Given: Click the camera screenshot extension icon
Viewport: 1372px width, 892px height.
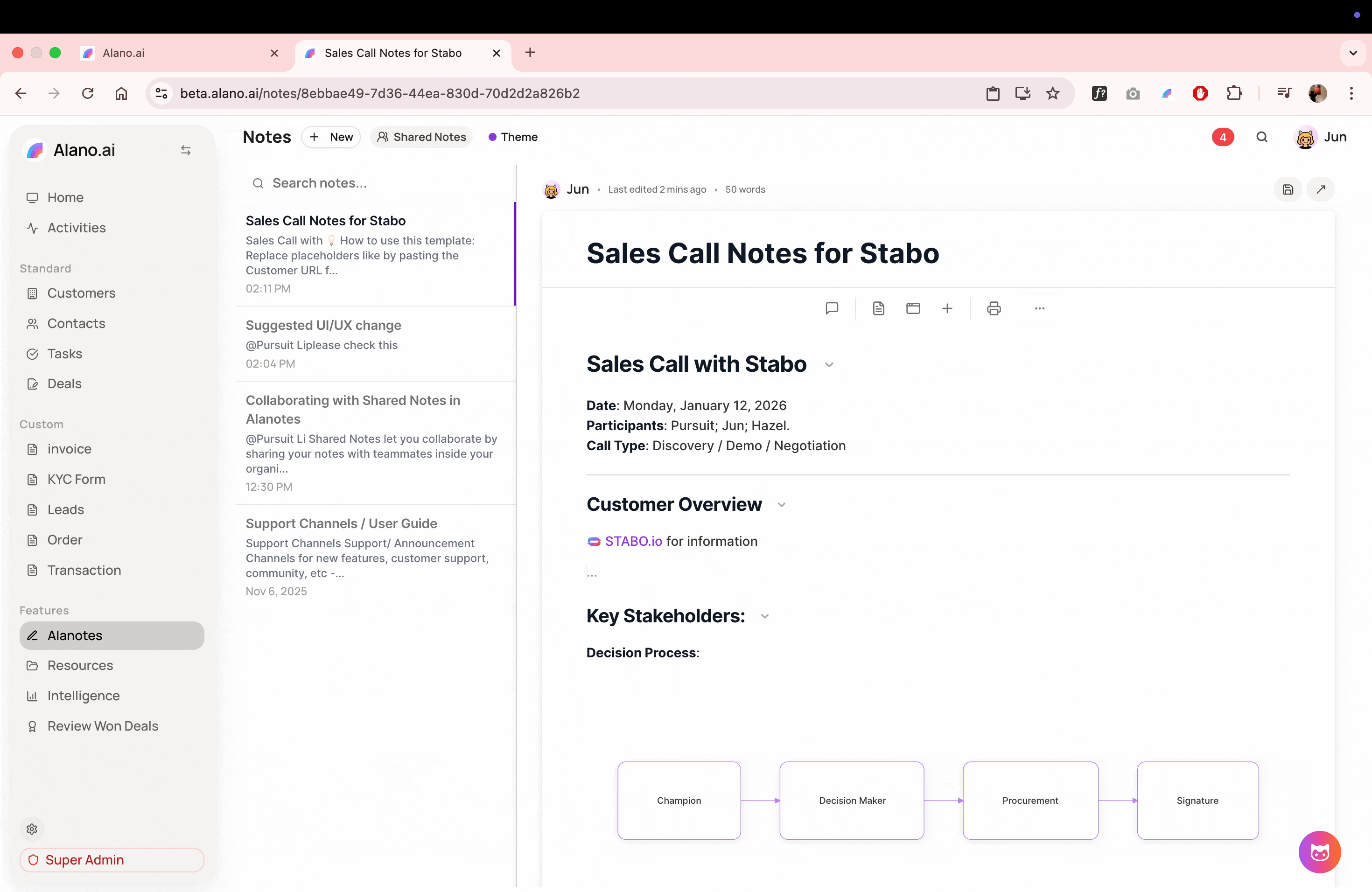Looking at the screenshot, I should 1133,93.
